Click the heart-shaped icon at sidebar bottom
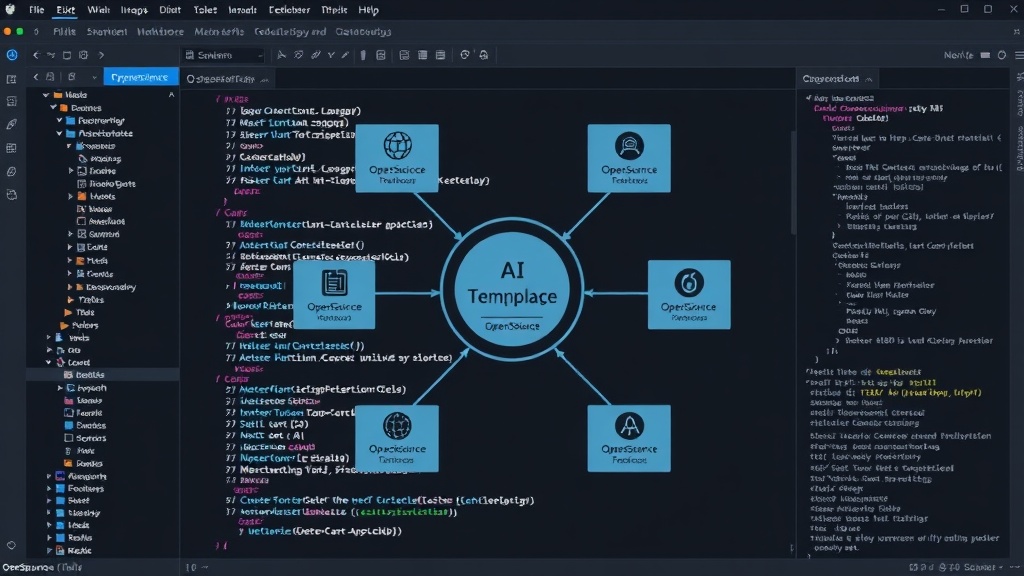This screenshot has height=576, width=1024. click(11, 545)
